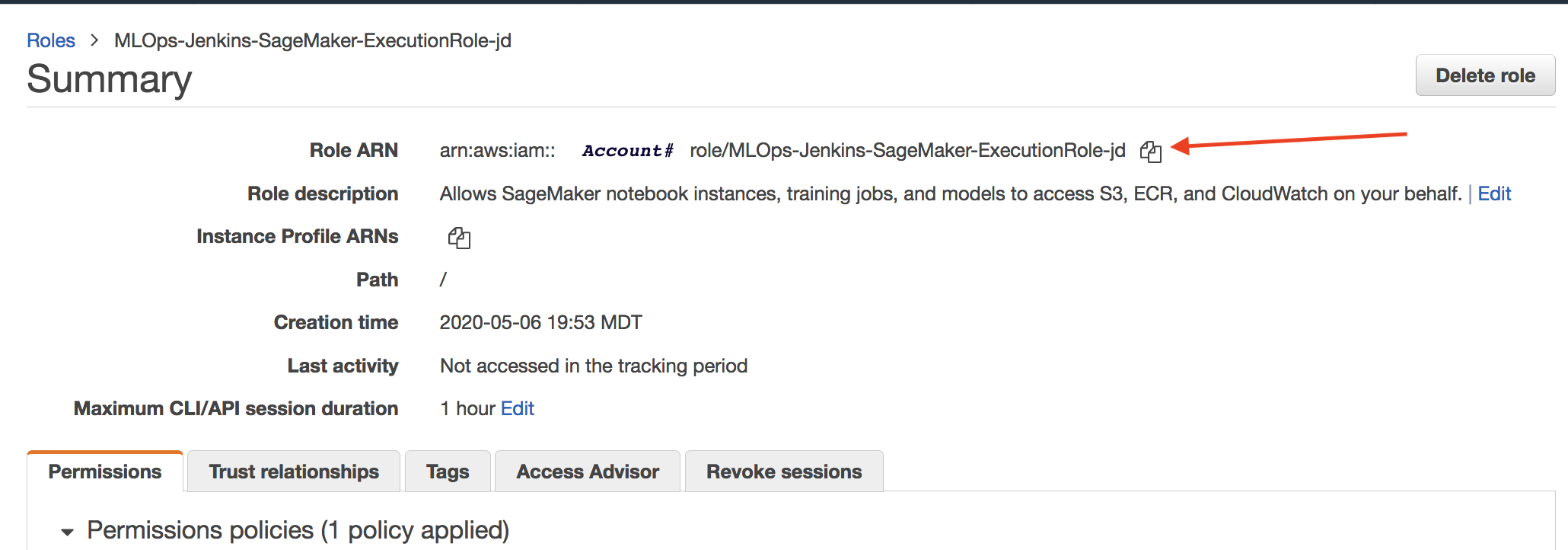Open the Roles breadcrumb link

point(51,40)
